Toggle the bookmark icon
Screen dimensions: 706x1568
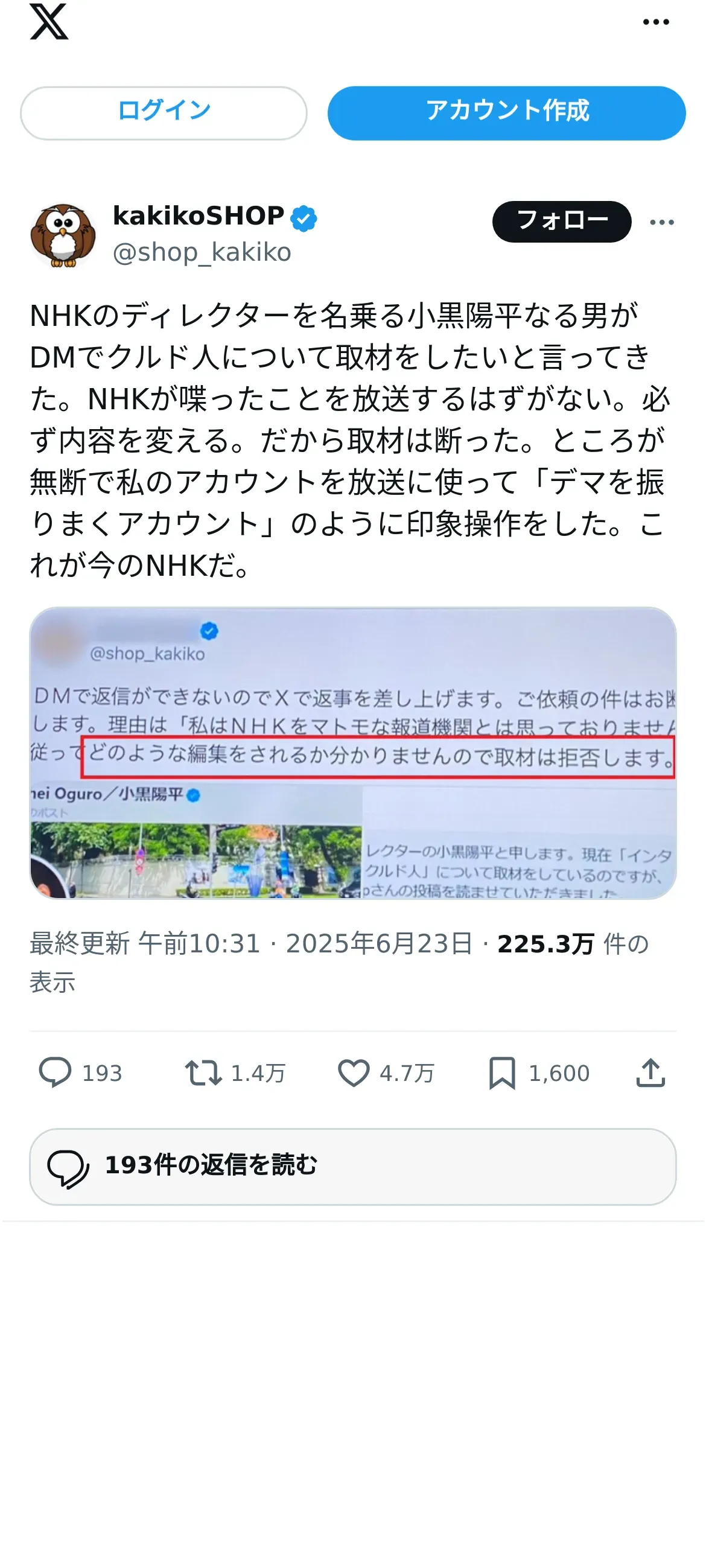tap(502, 1072)
